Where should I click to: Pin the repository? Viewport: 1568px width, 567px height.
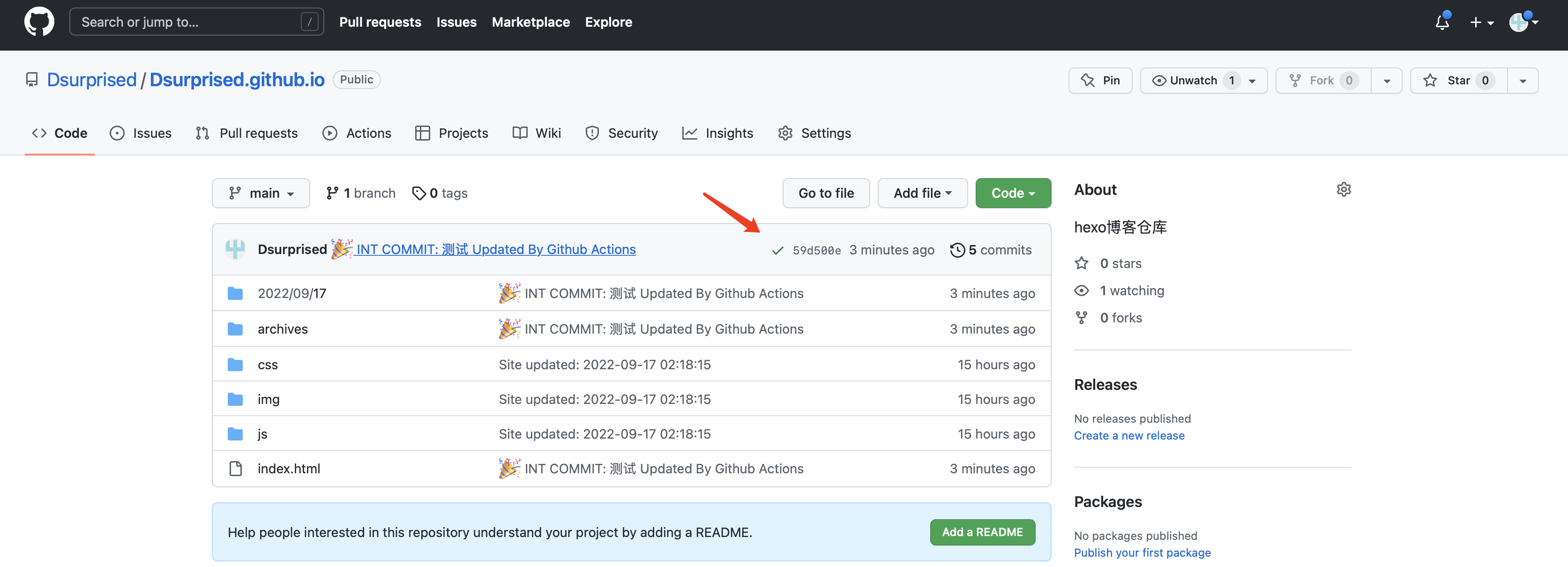1100,81
